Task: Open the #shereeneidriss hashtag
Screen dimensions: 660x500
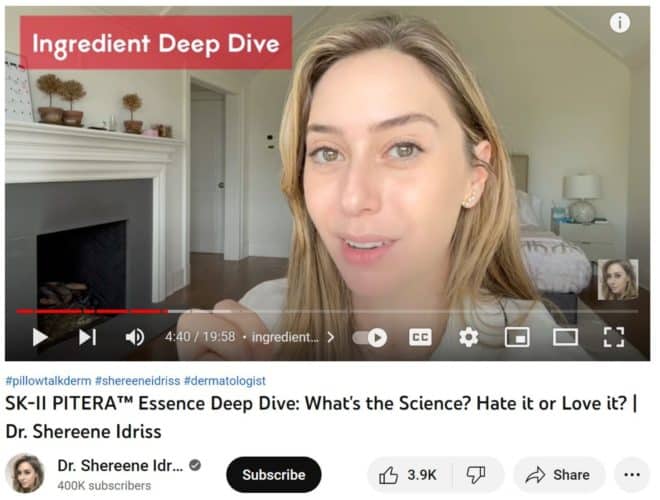Action: click(138, 381)
